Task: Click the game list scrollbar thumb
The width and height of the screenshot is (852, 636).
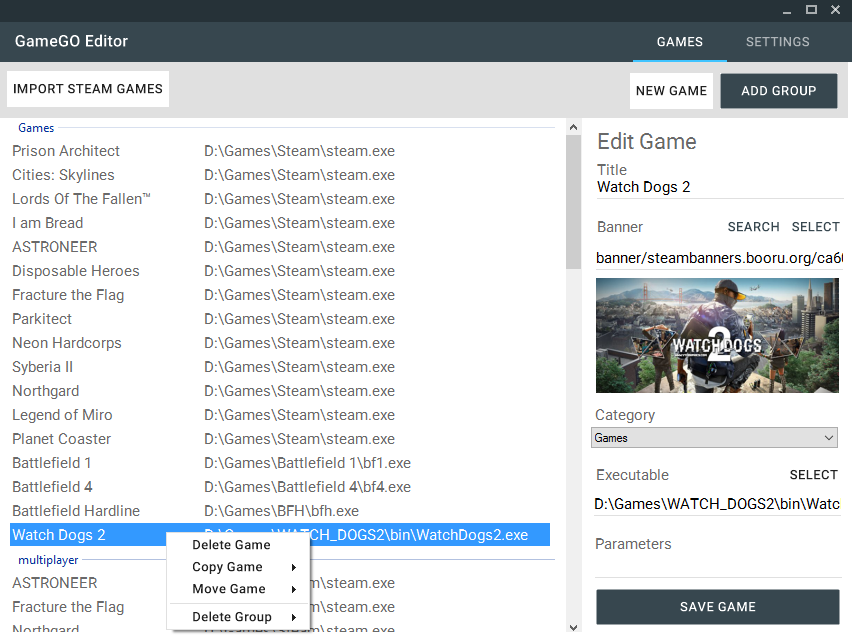Action: pyautogui.click(x=573, y=202)
